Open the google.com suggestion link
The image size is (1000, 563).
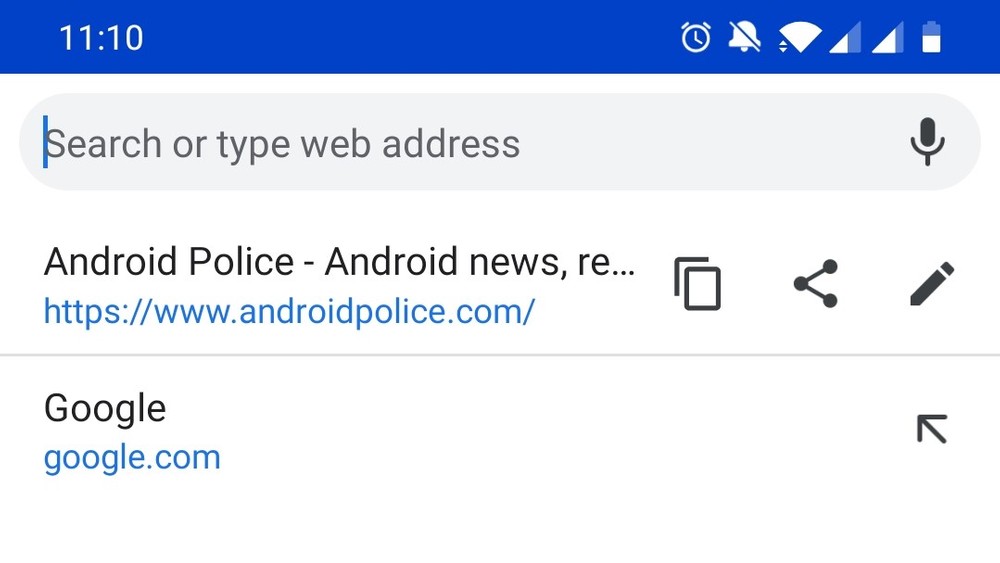tap(132, 458)
